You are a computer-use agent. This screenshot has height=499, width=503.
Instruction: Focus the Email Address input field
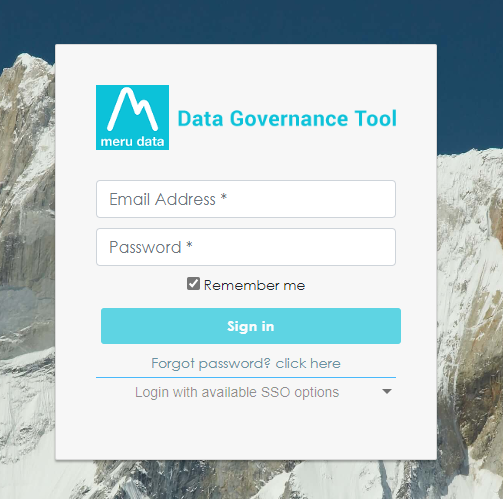click(x=246, y=199)
